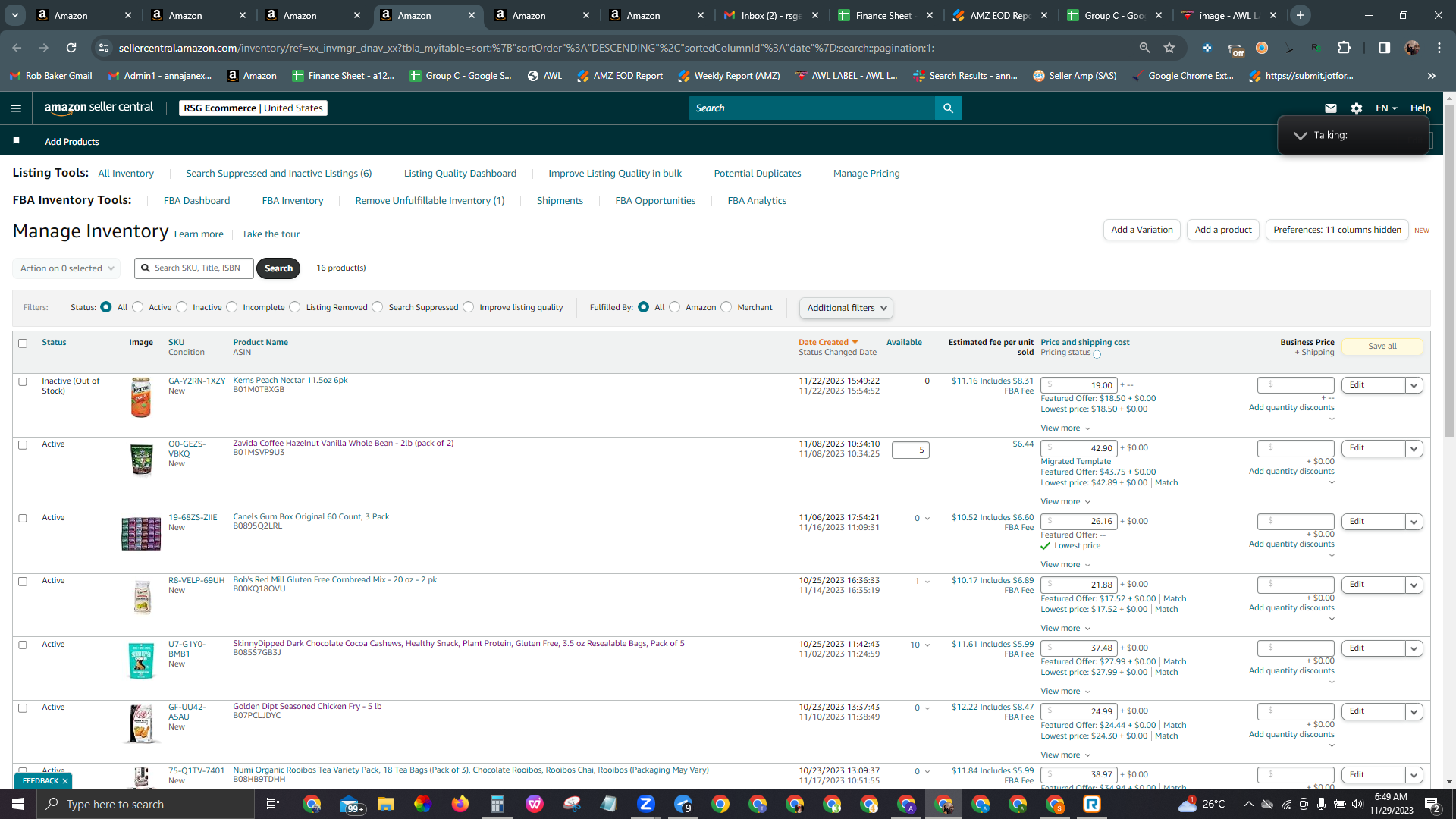The width and height of the screenshot is (1456, 819).
Task: Open Listing Quality Dashboard
Action: click(460, 173)
